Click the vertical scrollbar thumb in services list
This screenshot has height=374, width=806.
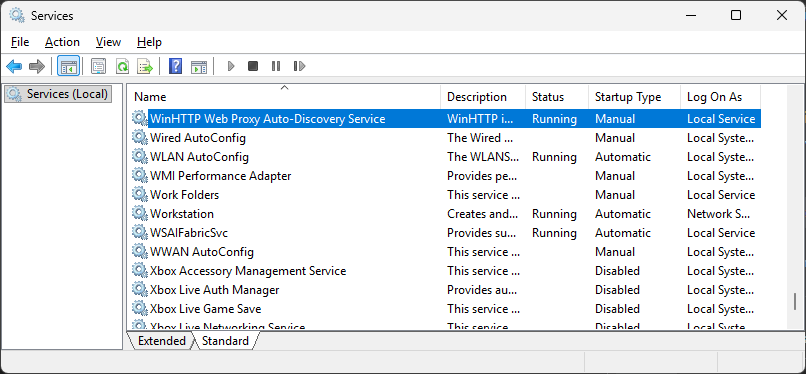click(795, 302)
